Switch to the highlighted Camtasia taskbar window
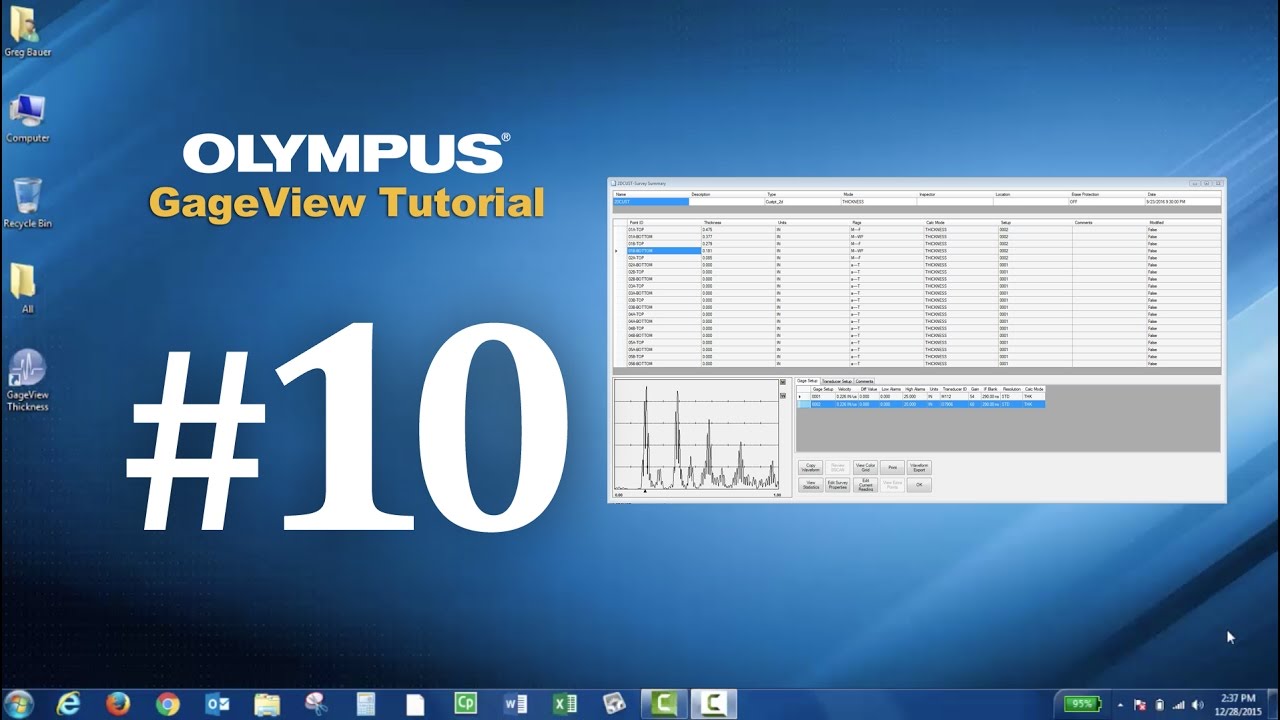The width and height of the screenshot is (1280, 720). pos(713,704)
